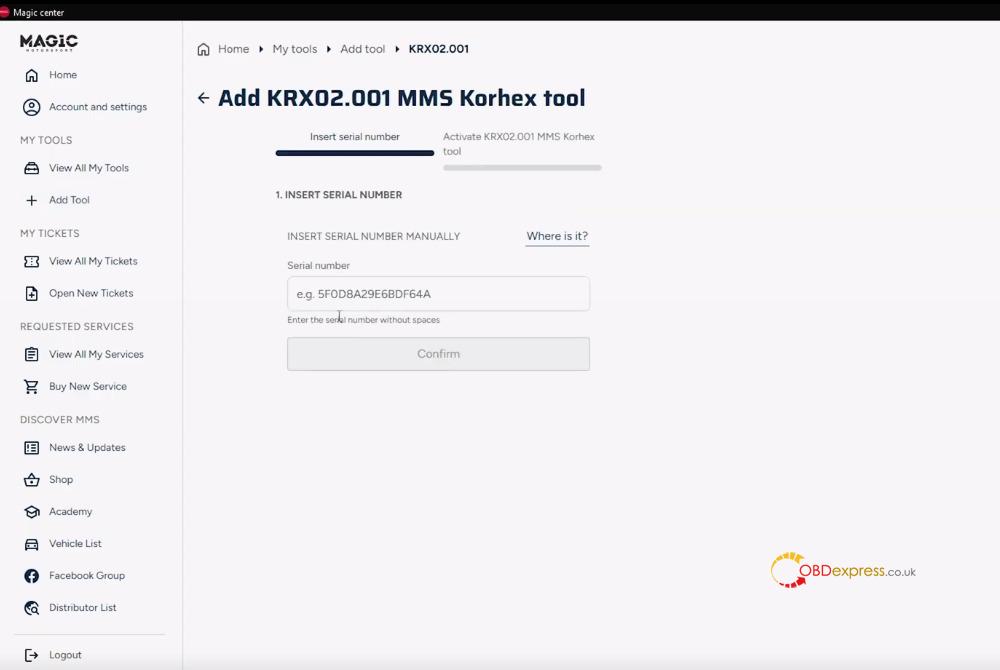The width and height of the screenshot is (1000, 670).
Task: Open Shop label in sidebar
Action: click(x=61, y=479)
